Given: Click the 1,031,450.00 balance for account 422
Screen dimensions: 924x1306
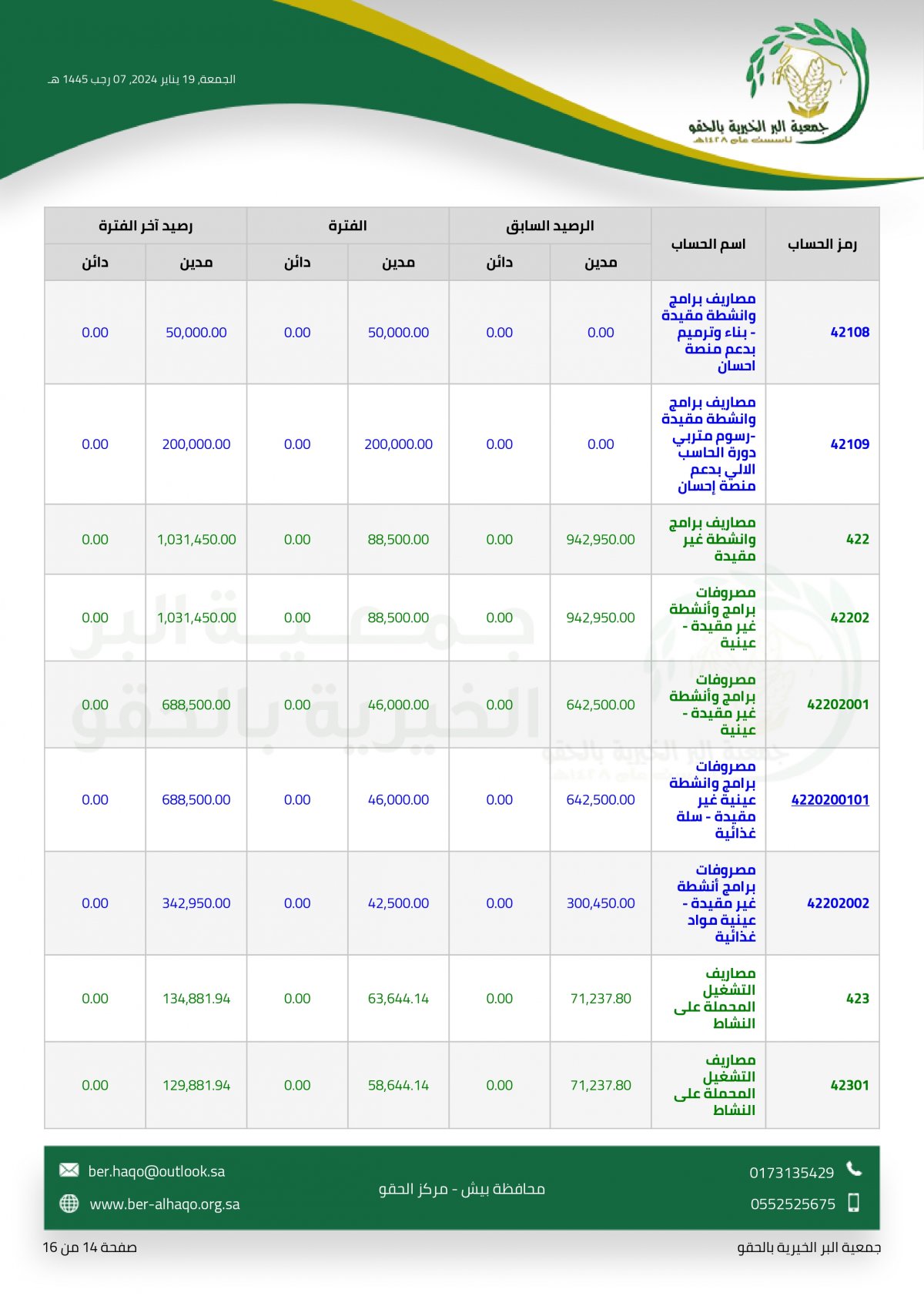Looking at the screenshot, I should 196,540.
